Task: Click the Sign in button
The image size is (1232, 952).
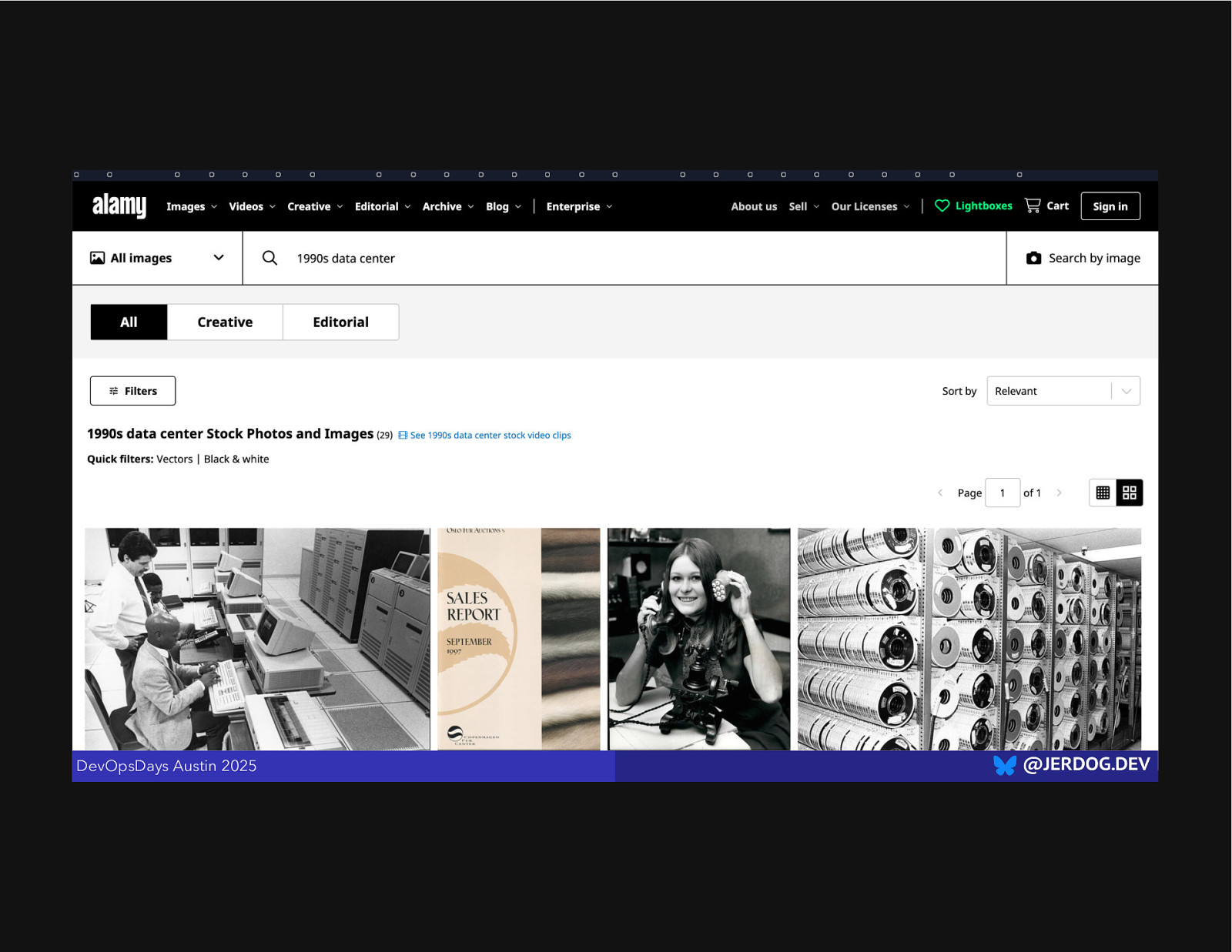Action: pos(1110,206)
